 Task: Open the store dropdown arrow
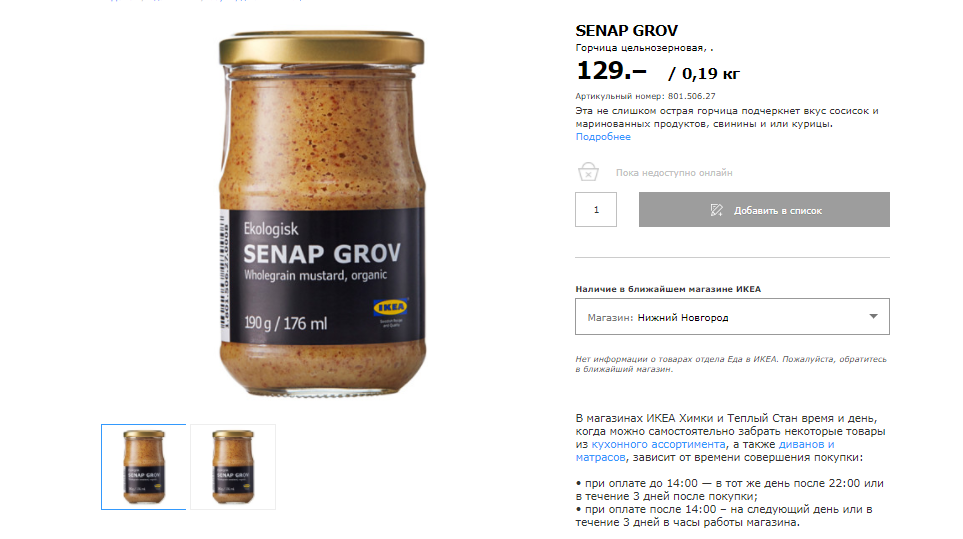[x=873, y=317]
